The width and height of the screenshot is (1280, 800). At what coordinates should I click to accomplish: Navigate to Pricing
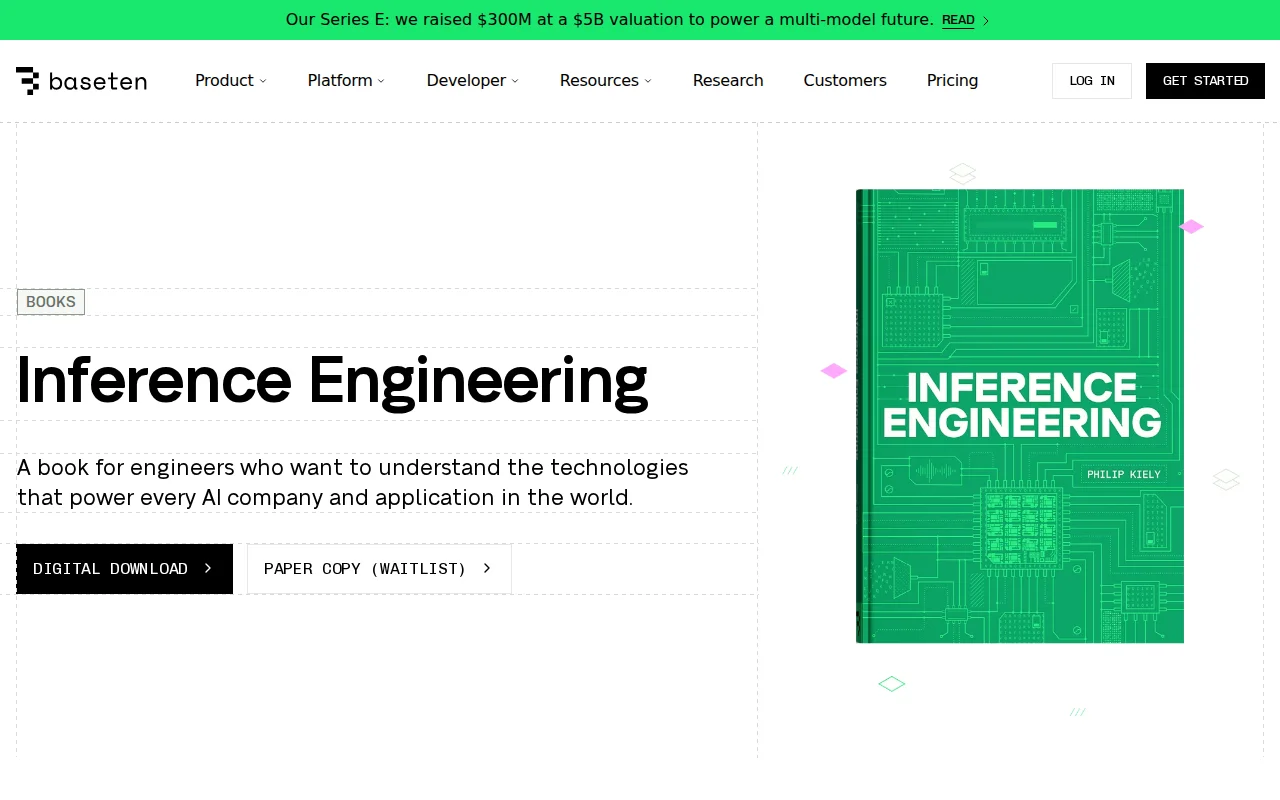pos(952,81)
